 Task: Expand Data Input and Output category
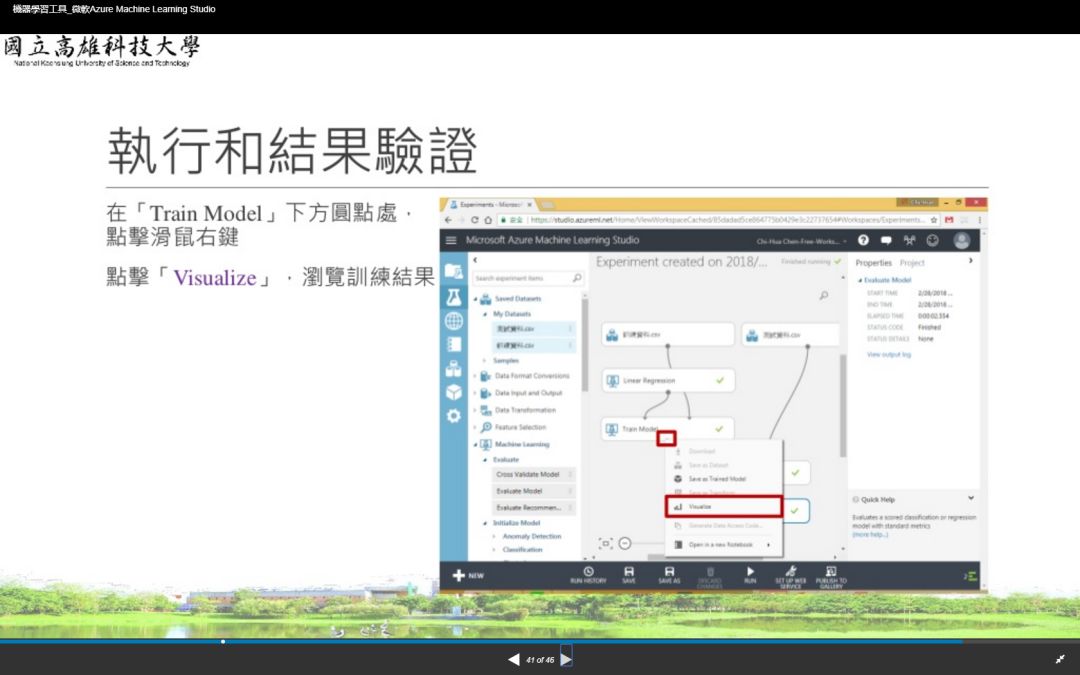(x=475, y=393)
